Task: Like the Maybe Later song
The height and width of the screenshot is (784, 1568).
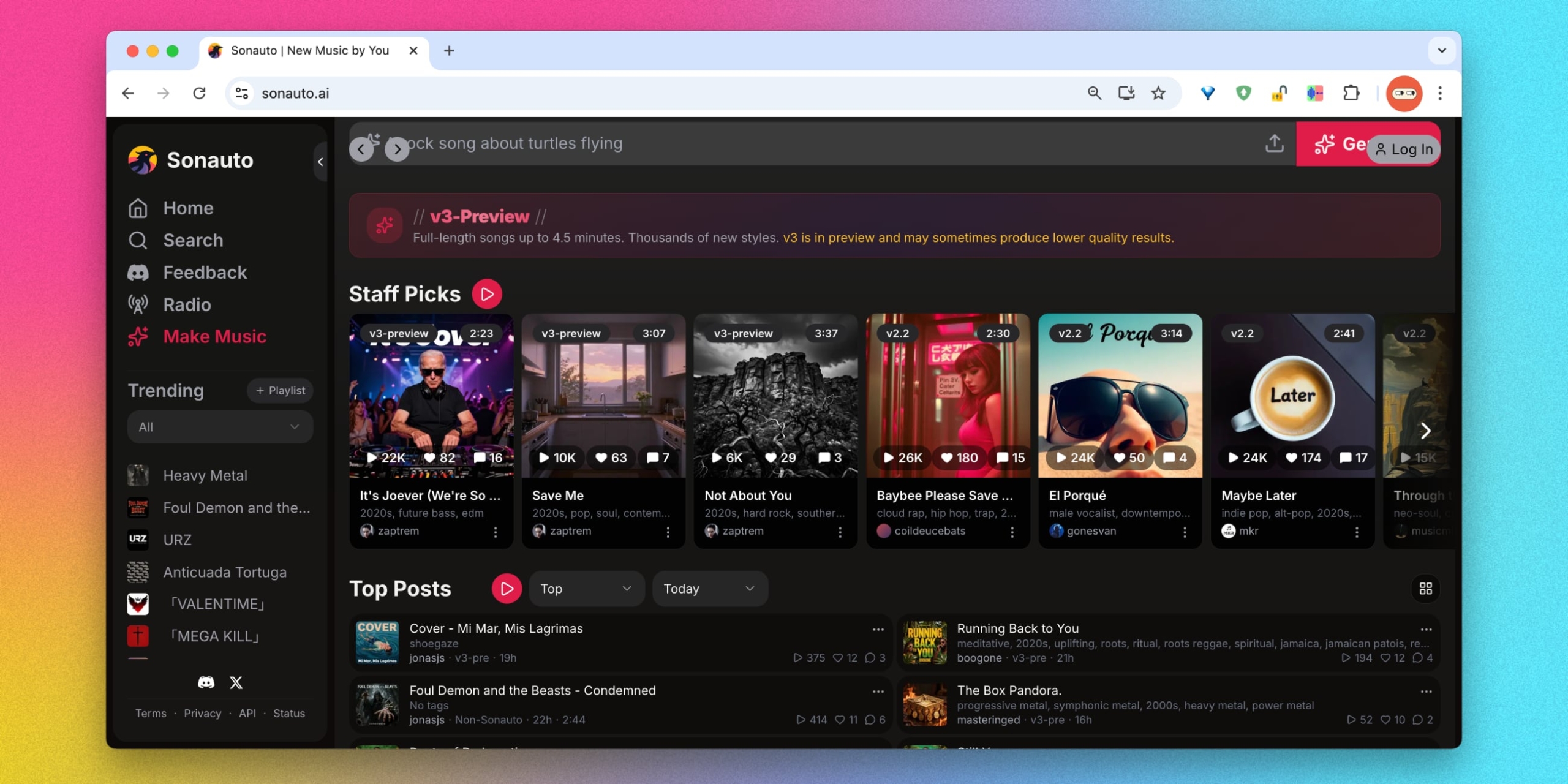Action: point(1292,458)
